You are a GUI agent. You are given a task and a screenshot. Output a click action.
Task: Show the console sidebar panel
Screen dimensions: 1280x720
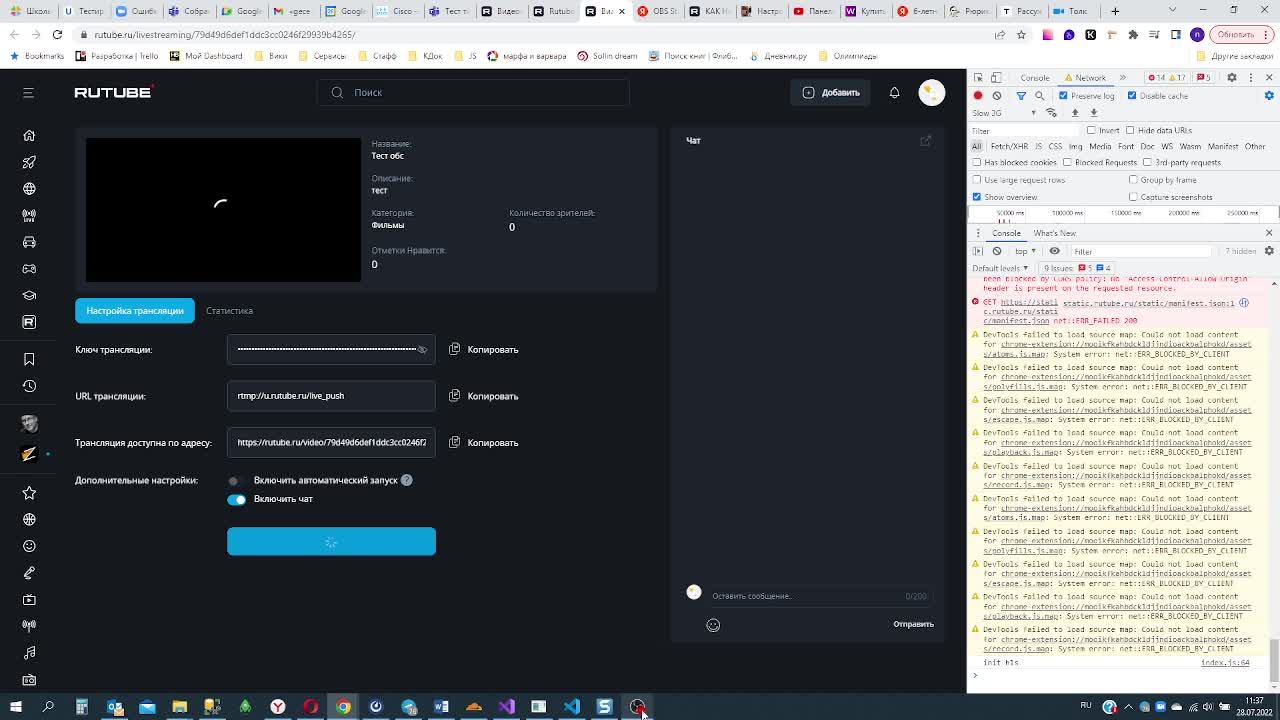click(x=979, y=251)
